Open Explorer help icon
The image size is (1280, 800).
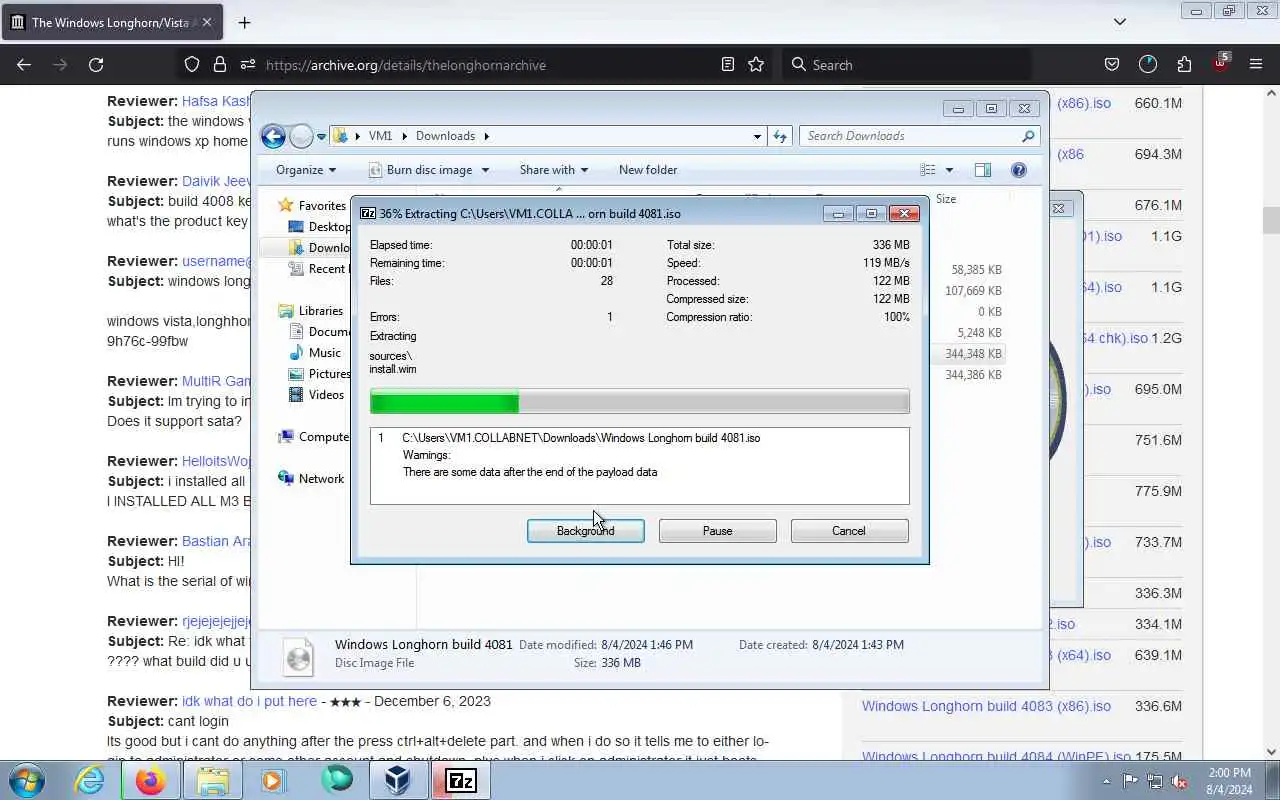1019,170
